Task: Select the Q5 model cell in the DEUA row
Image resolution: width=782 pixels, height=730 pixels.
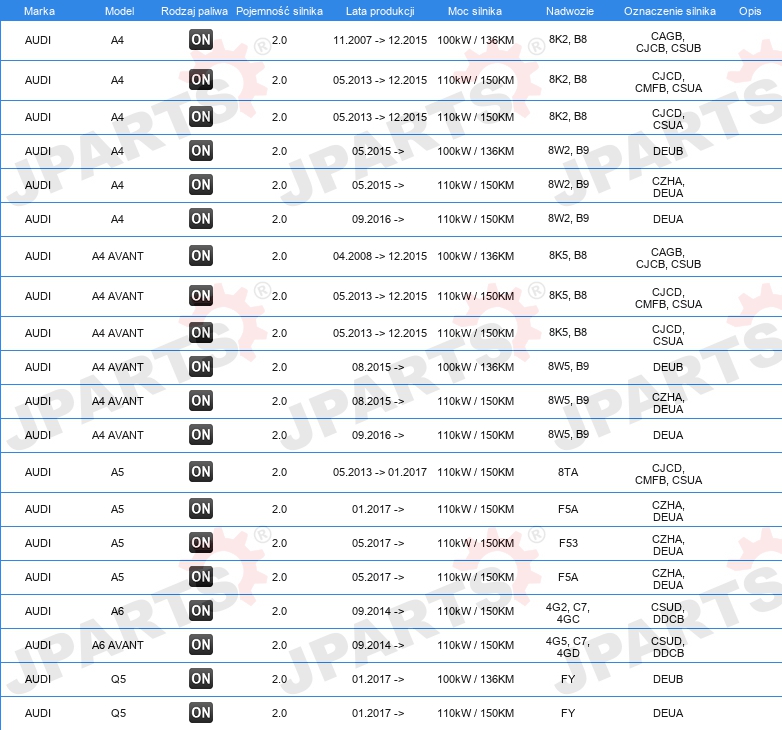Action: [x=118, y=713]
